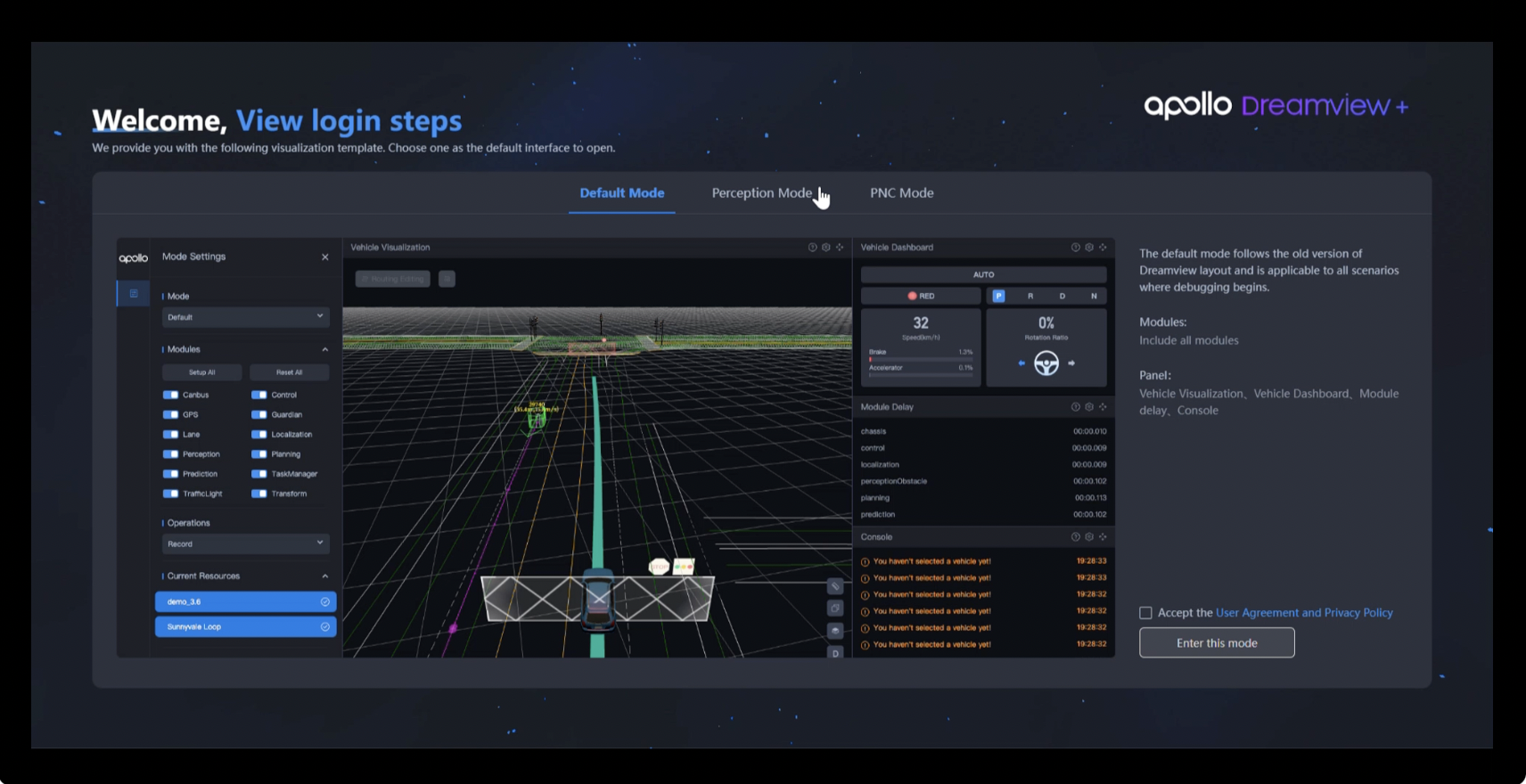Open Vehicle Dashboard help icon
This screenshot has width=1526, height=784.
1075,247
